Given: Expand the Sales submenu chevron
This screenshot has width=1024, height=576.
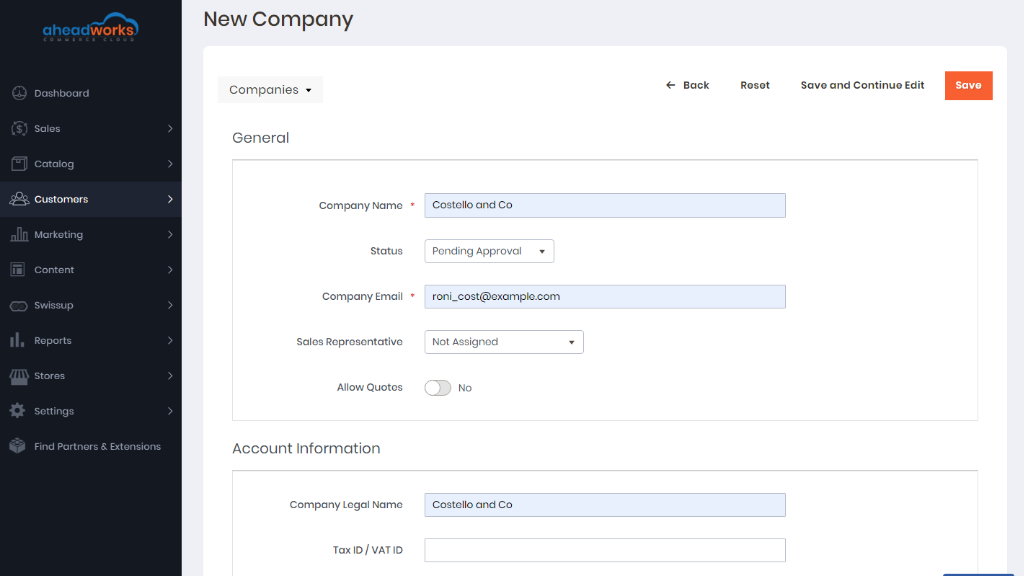Looking at the screenshot, I should [x=170, y=129].
